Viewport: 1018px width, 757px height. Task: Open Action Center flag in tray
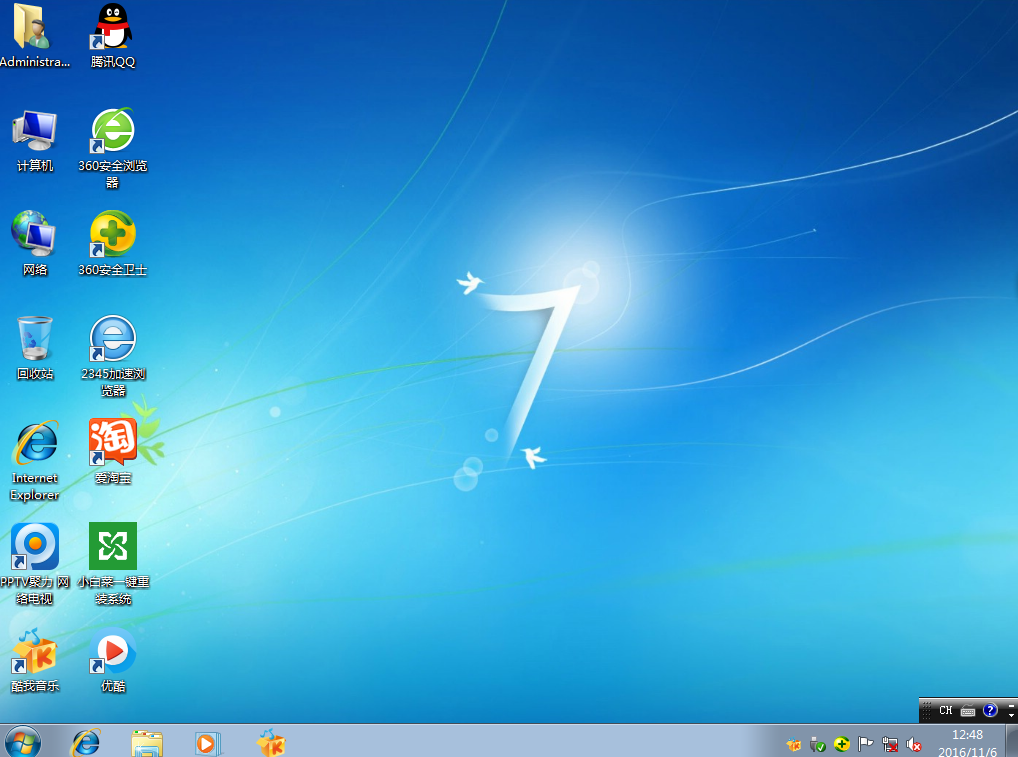point(865,744)
